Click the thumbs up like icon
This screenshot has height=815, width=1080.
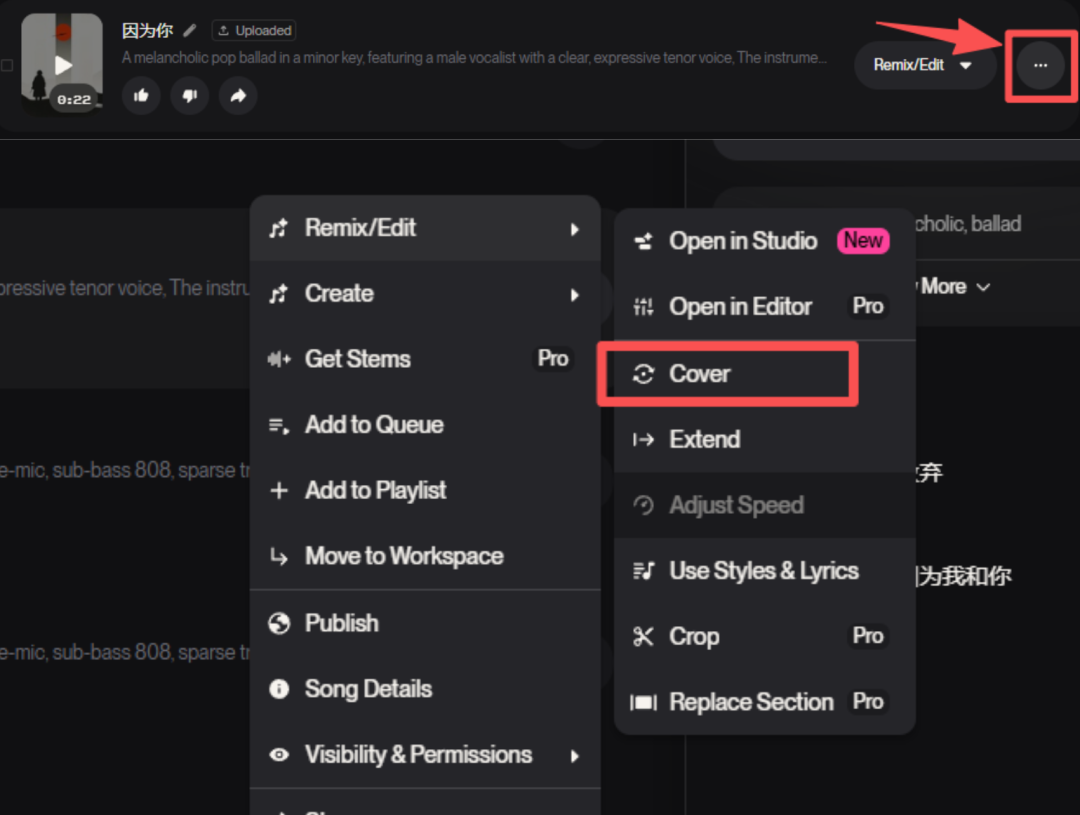pos(141,96)
